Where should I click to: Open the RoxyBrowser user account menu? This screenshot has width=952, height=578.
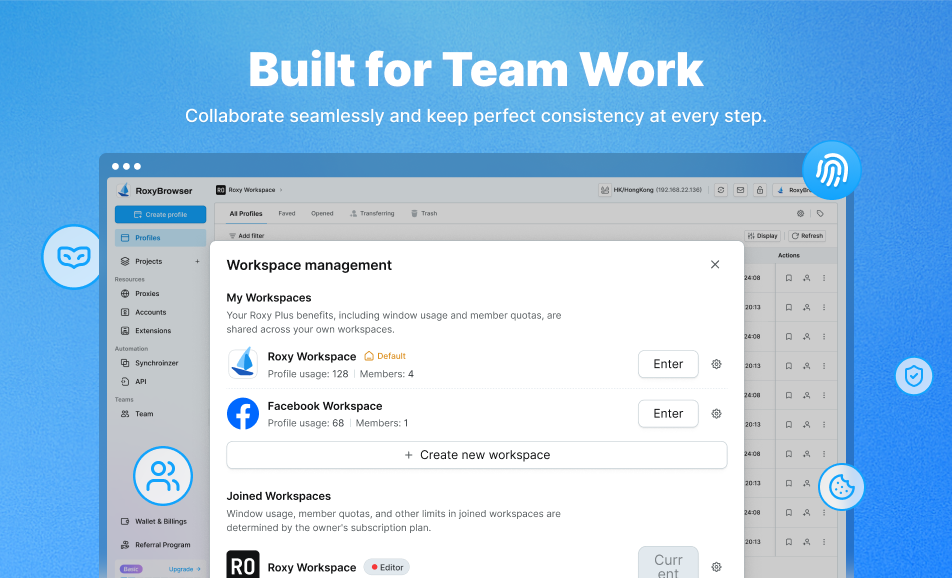(792, 190)
